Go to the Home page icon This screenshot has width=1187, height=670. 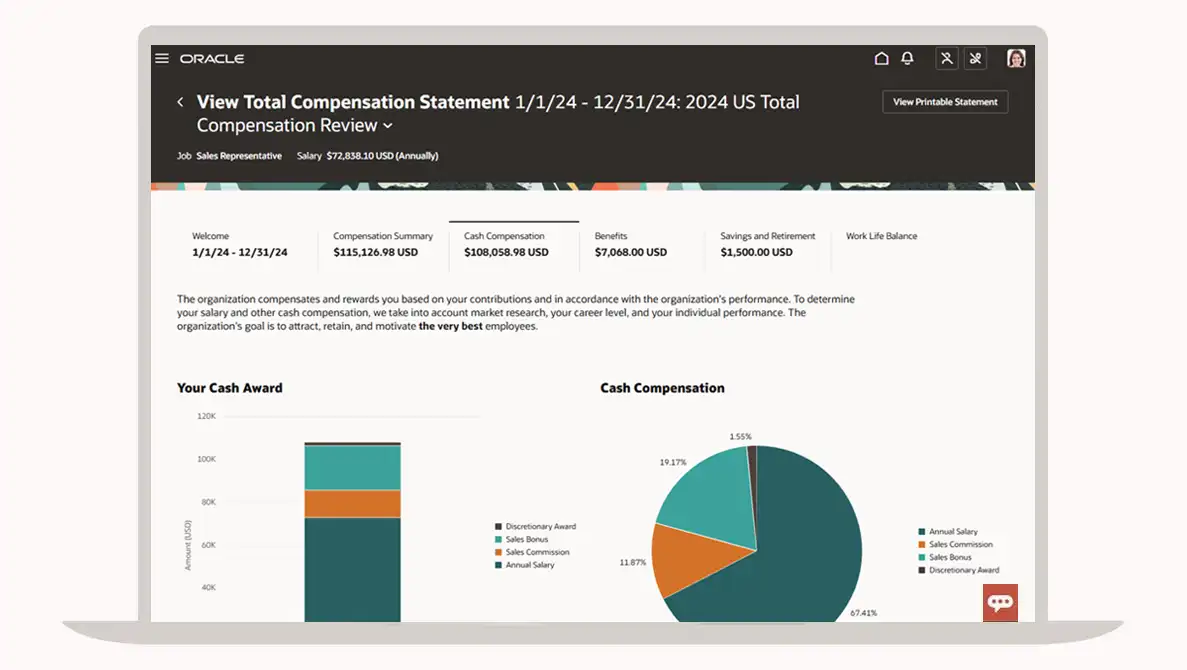(881, 59)
